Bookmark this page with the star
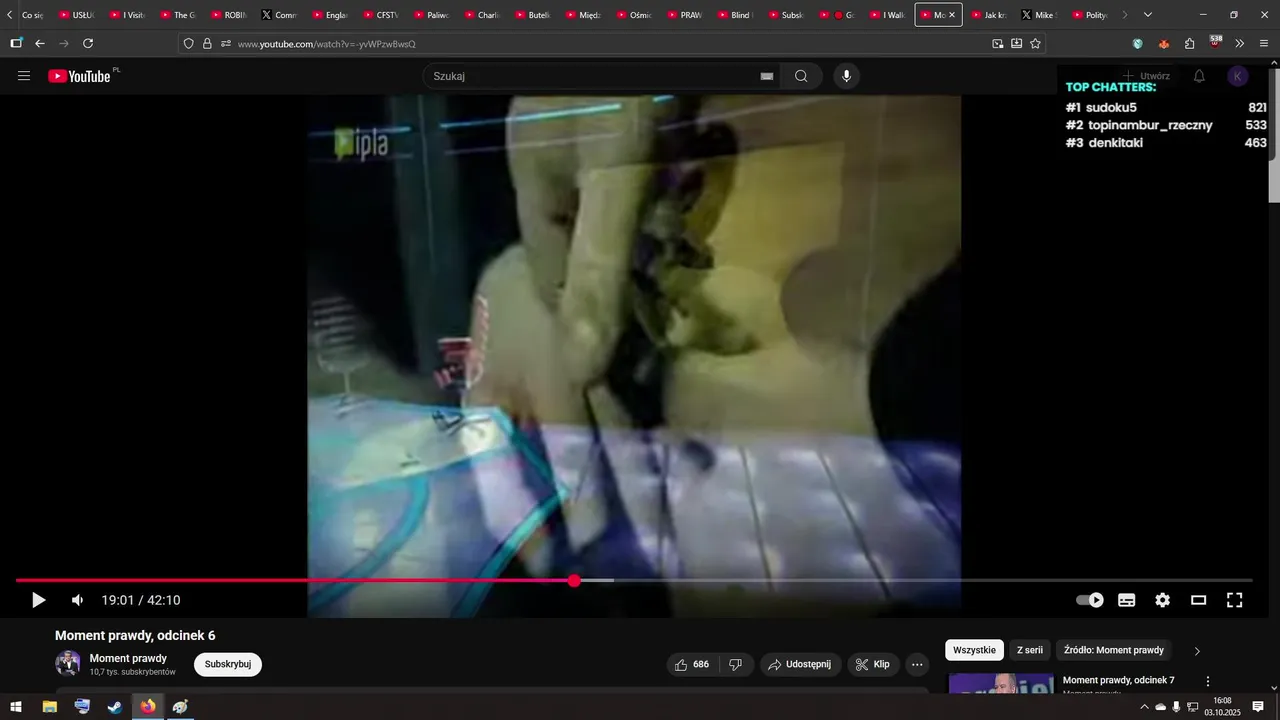This screenshot has width=1280, height=720. click(1035, 44)
